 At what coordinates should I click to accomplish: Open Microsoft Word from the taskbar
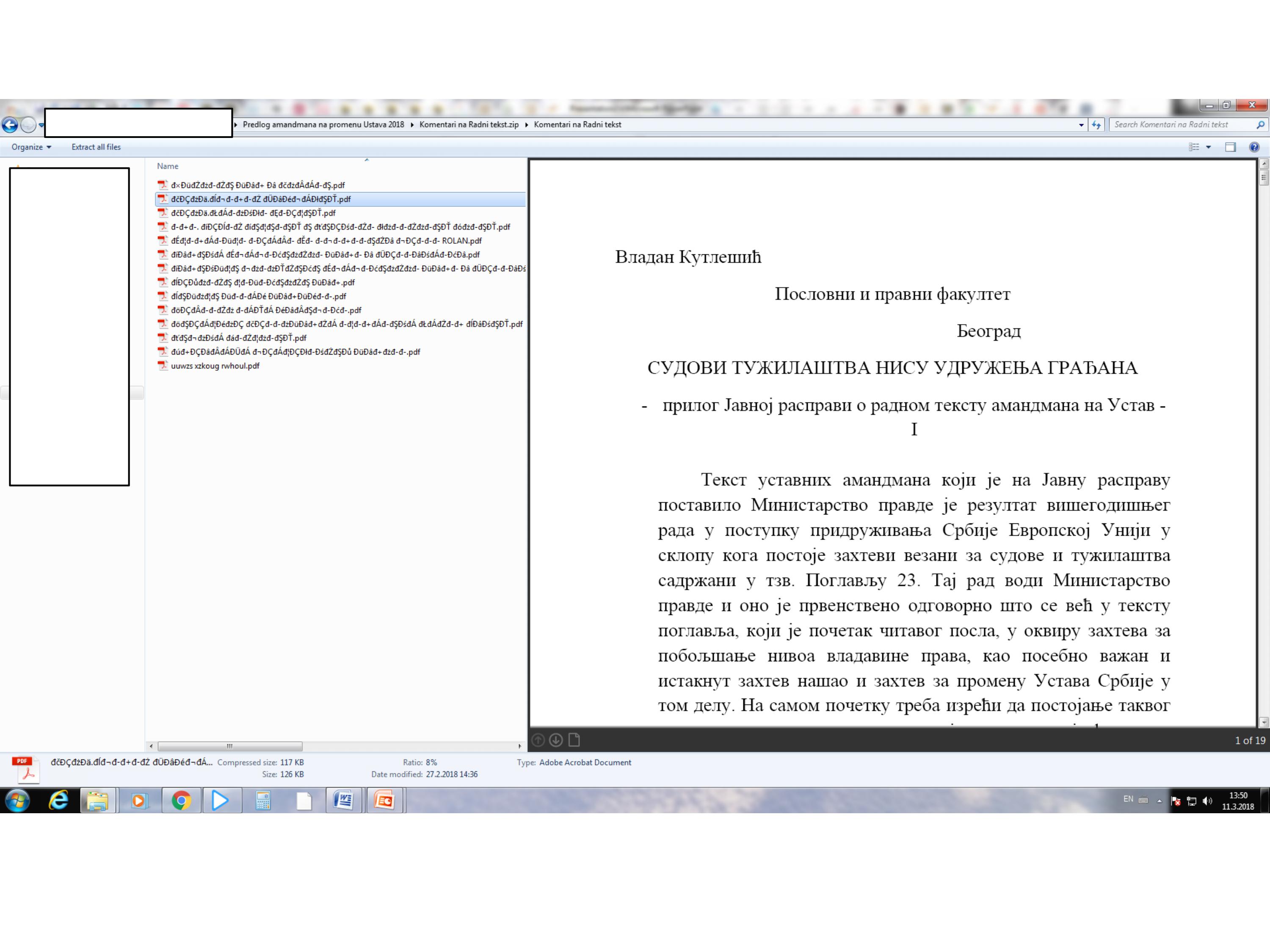click(x=343, y=801)
